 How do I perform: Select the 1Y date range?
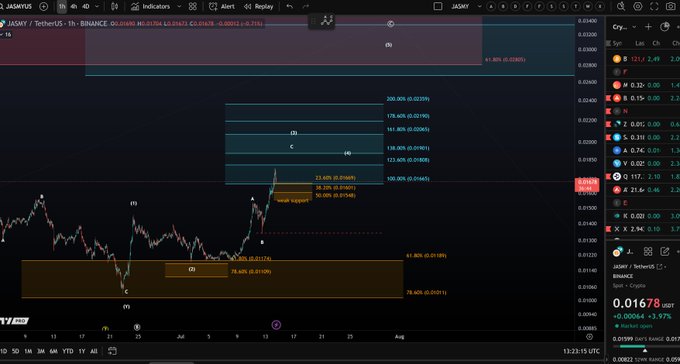tap(82, 351)
